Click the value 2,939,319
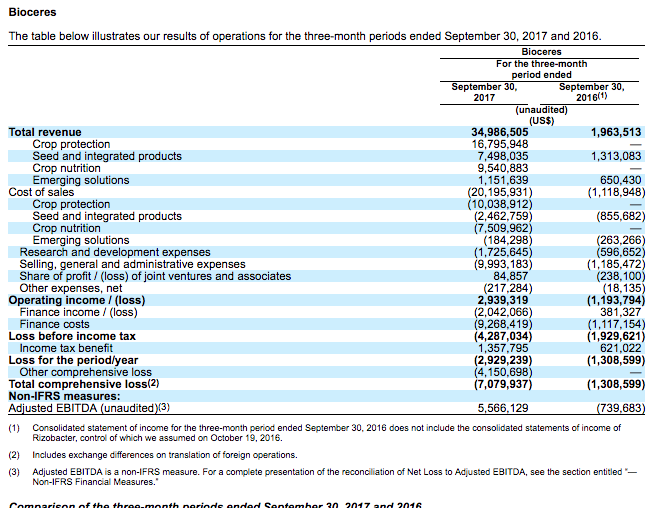 (x=503, y=300)
